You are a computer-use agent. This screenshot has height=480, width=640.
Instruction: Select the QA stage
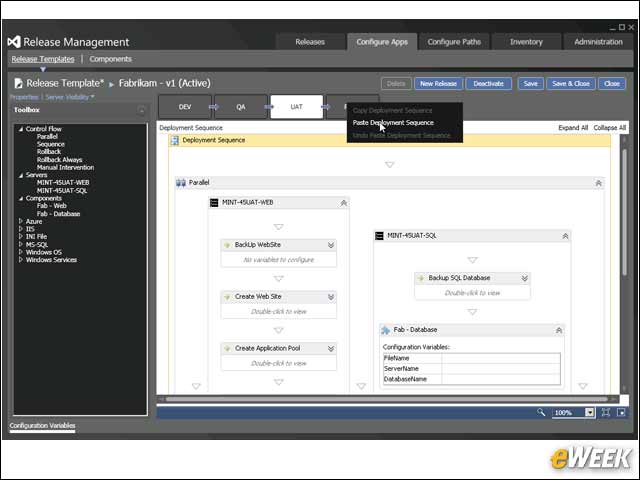(x=241, y=107)
